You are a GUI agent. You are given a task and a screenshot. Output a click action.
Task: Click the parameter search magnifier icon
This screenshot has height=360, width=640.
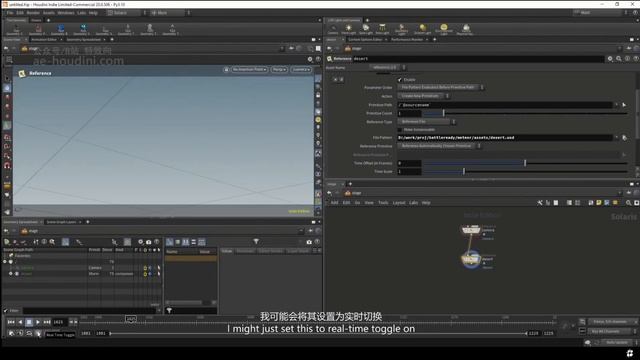click(619, 59)
